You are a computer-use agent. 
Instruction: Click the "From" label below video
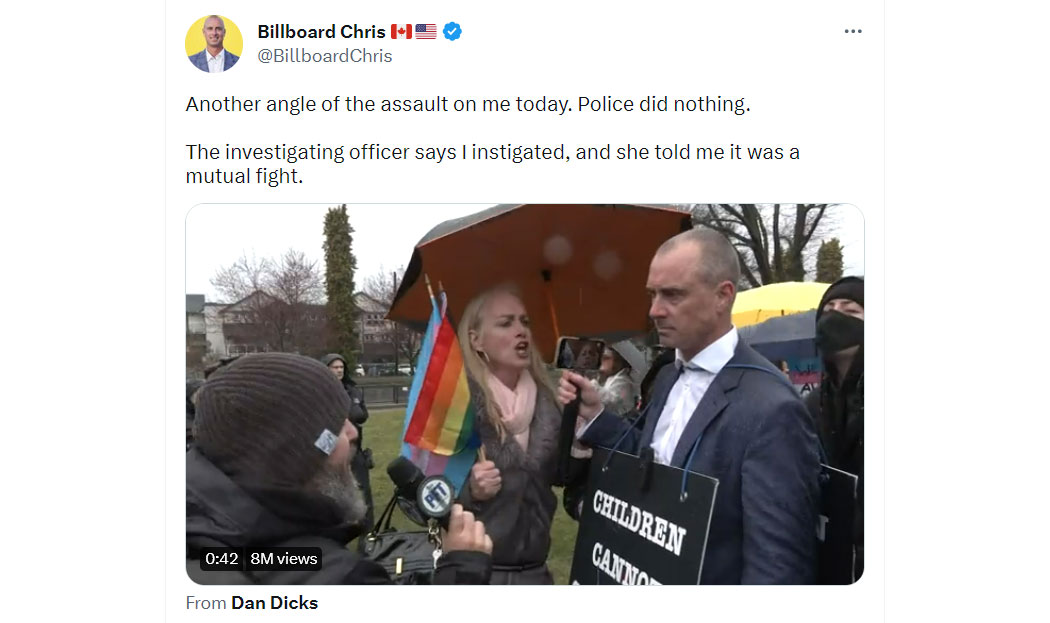coord(206,603)
